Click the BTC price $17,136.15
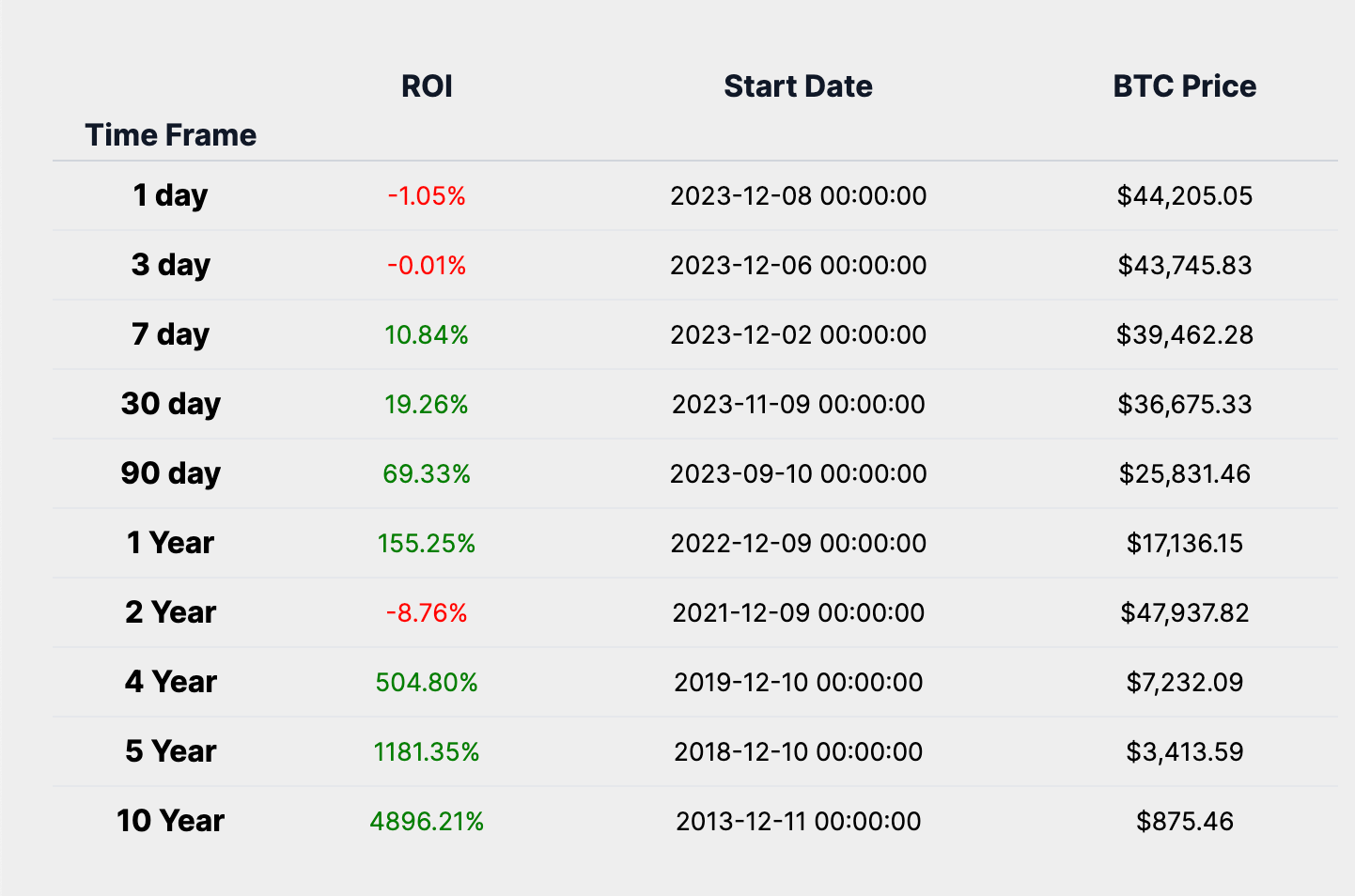1355x896 pixels. point(1184,543)
